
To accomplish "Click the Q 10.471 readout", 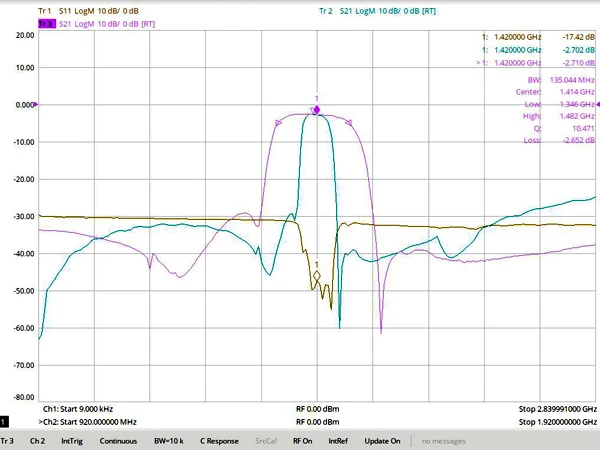I will pos(564,128).
